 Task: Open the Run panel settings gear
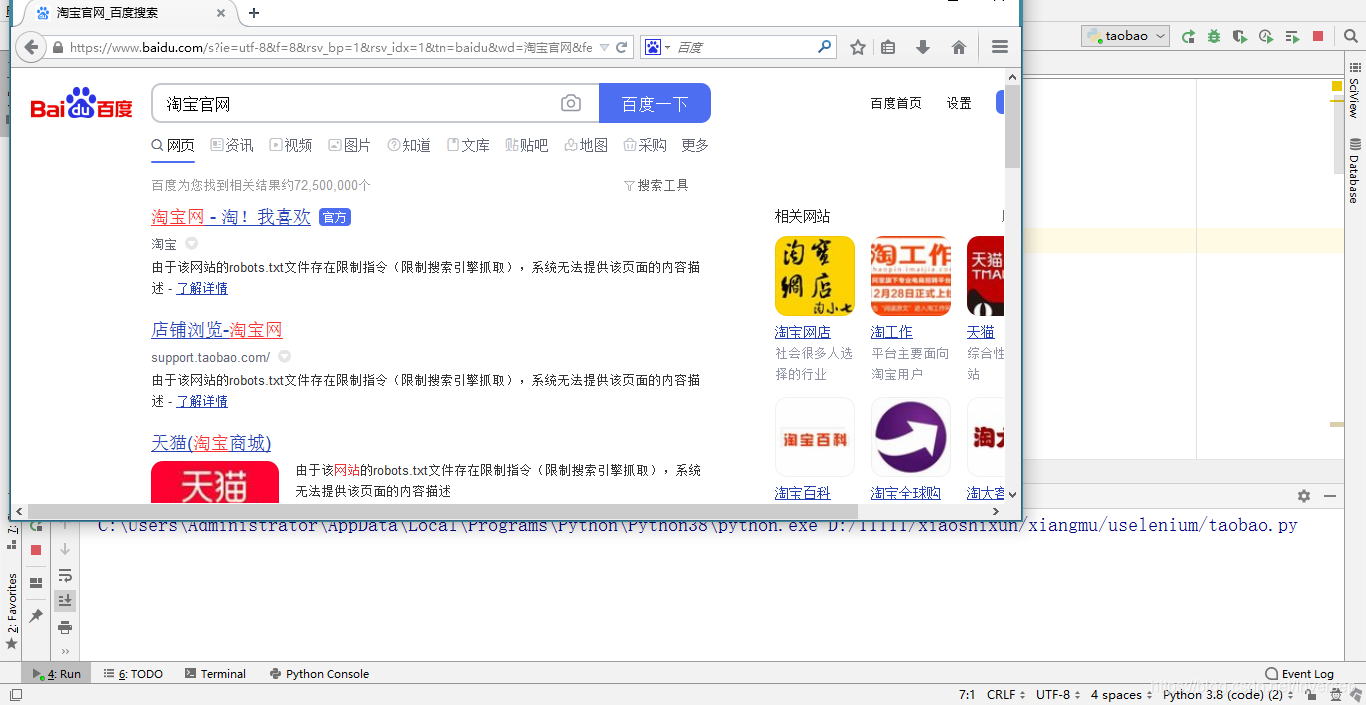point(1303,496)
